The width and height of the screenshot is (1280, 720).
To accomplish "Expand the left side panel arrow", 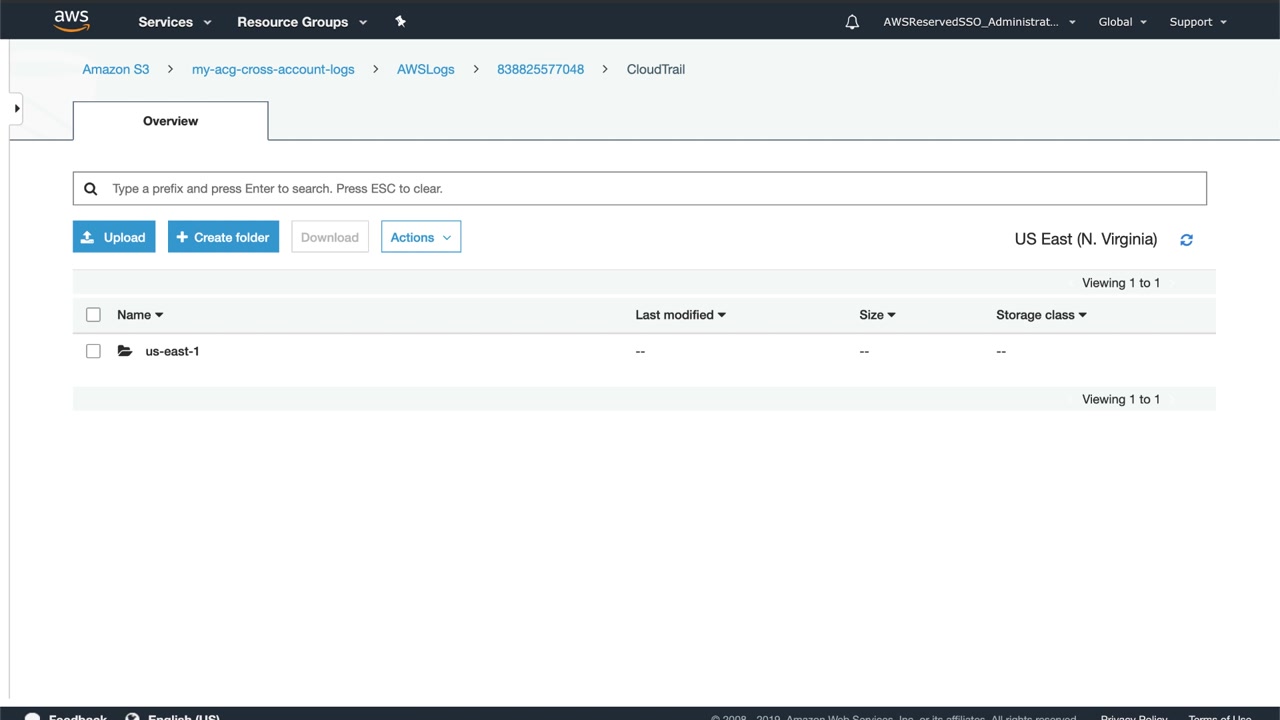I will point(16,108).
